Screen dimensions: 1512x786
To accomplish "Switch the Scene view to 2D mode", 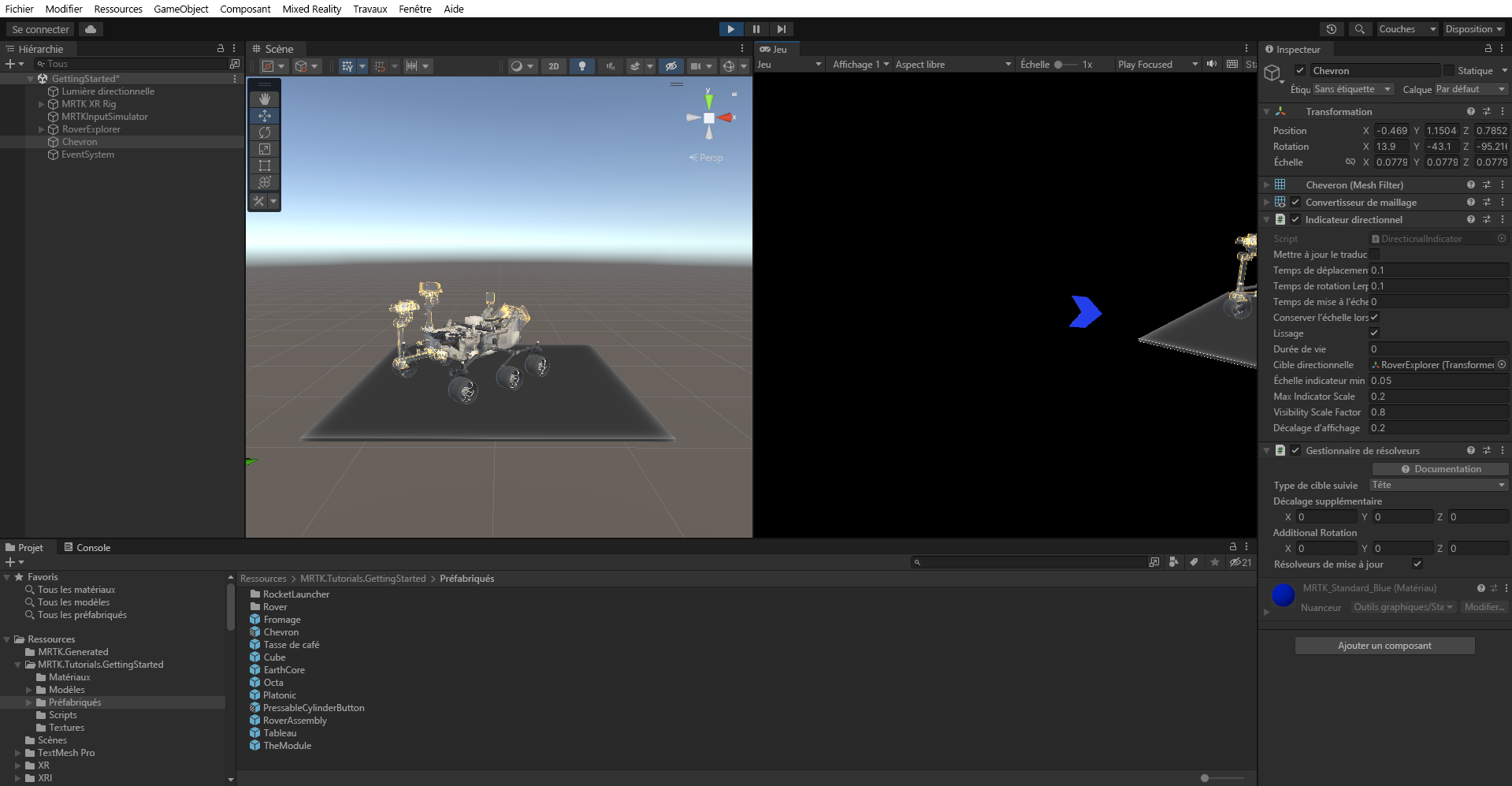I will point(554,66).
